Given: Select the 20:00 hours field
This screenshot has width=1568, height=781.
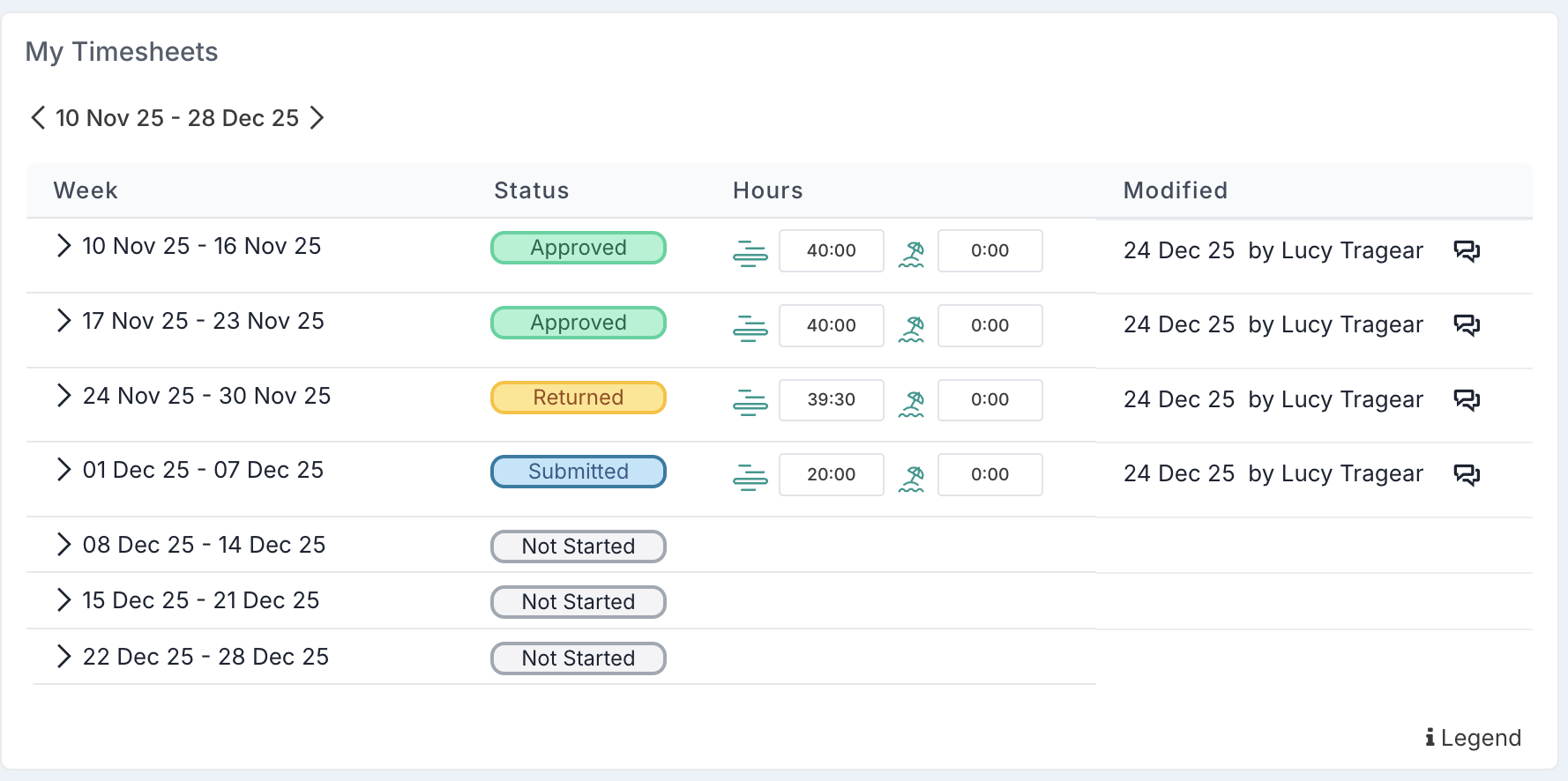Looking at the screenshot, I should click(831, 475).
